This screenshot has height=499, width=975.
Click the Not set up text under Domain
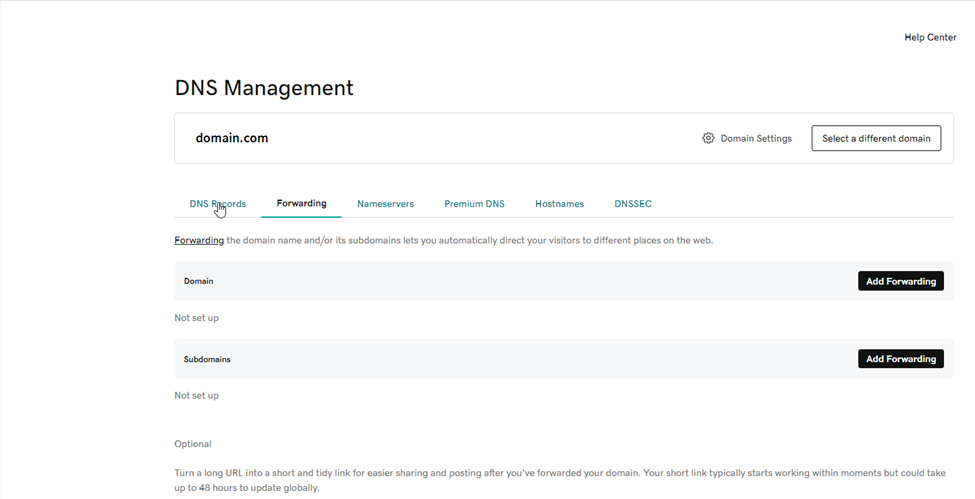[x=196, y=318]
